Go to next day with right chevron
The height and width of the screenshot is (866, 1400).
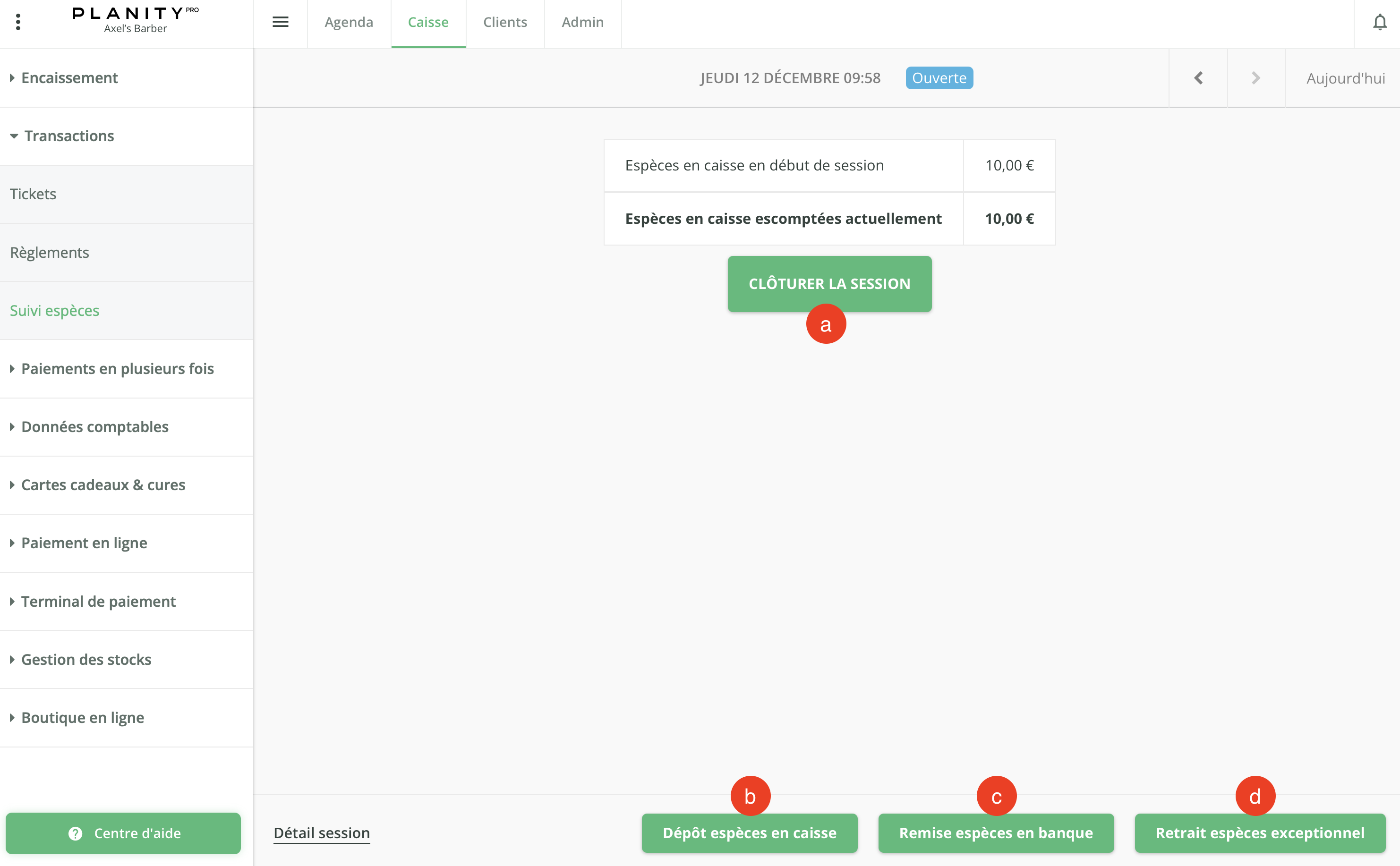pyautogui.click(x=1255, y=78)
